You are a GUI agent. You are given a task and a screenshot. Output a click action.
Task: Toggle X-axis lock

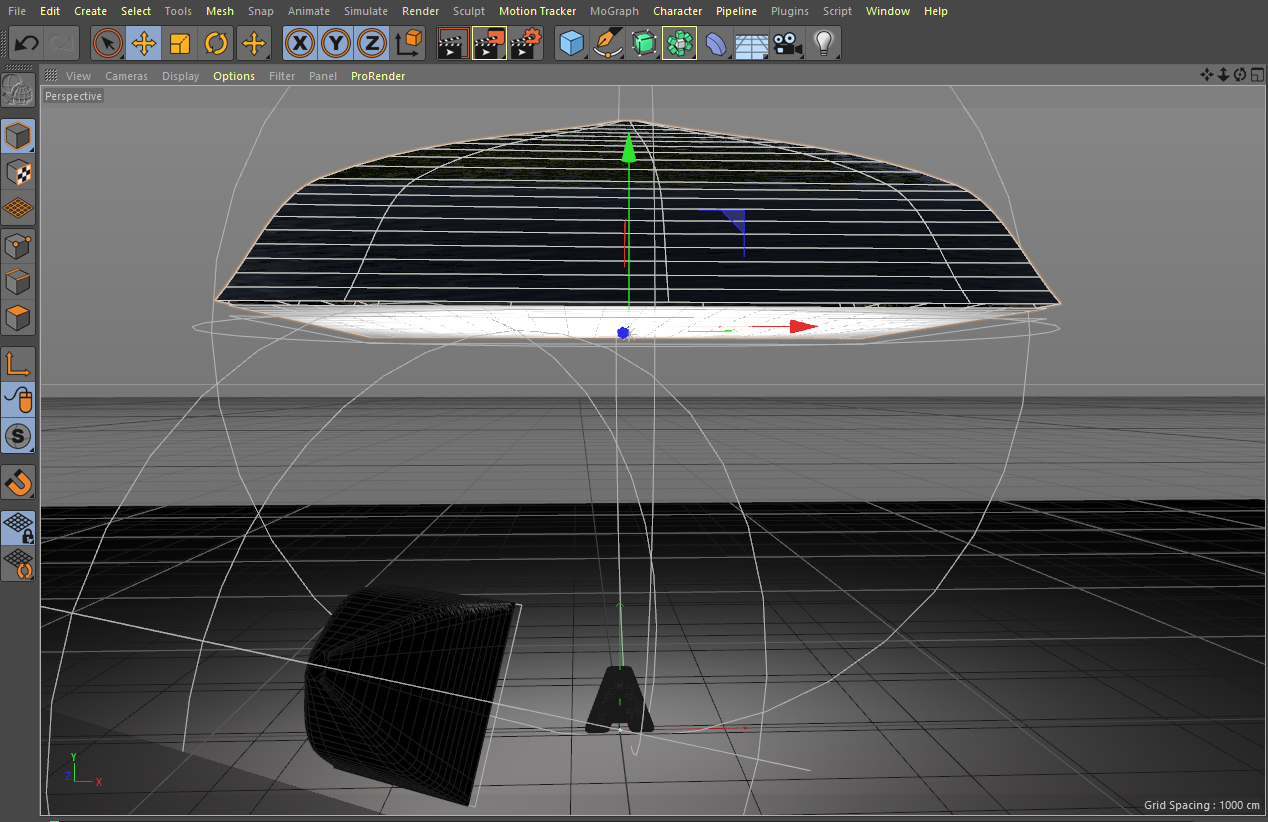point(301,44)
